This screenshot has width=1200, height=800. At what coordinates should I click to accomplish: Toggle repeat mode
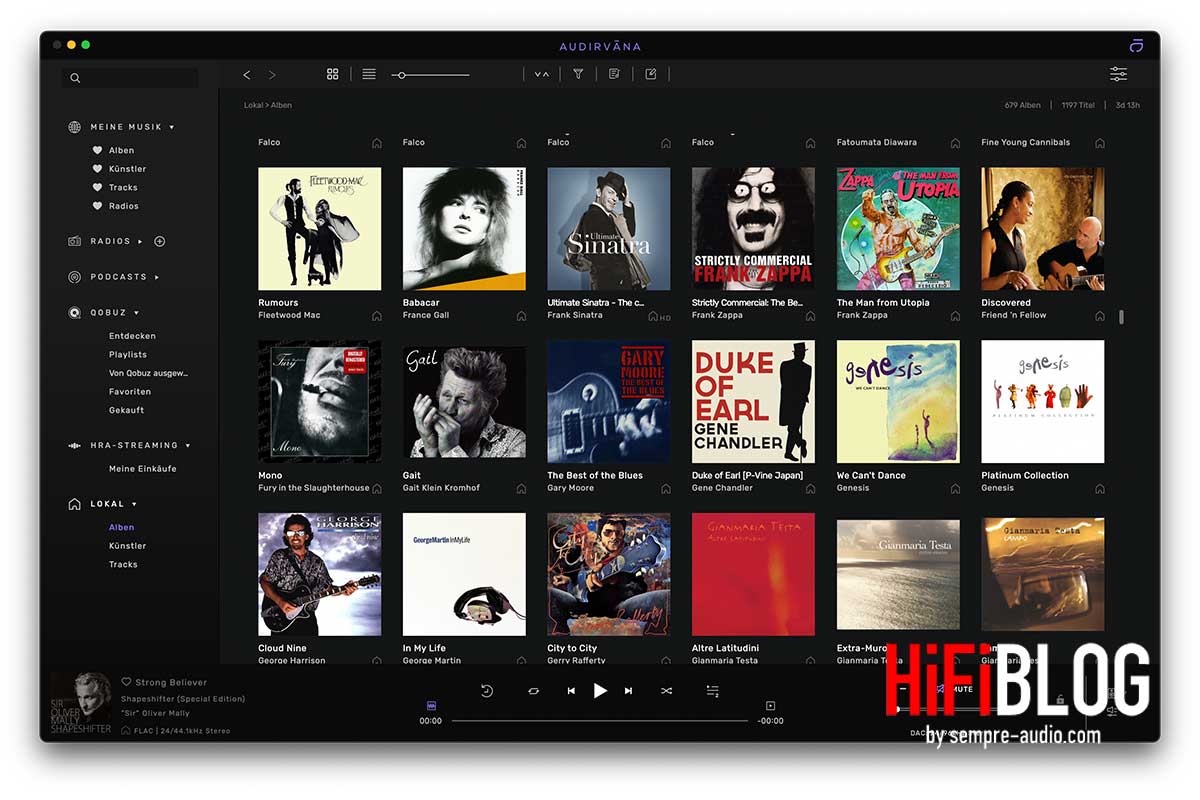(534, 690)
